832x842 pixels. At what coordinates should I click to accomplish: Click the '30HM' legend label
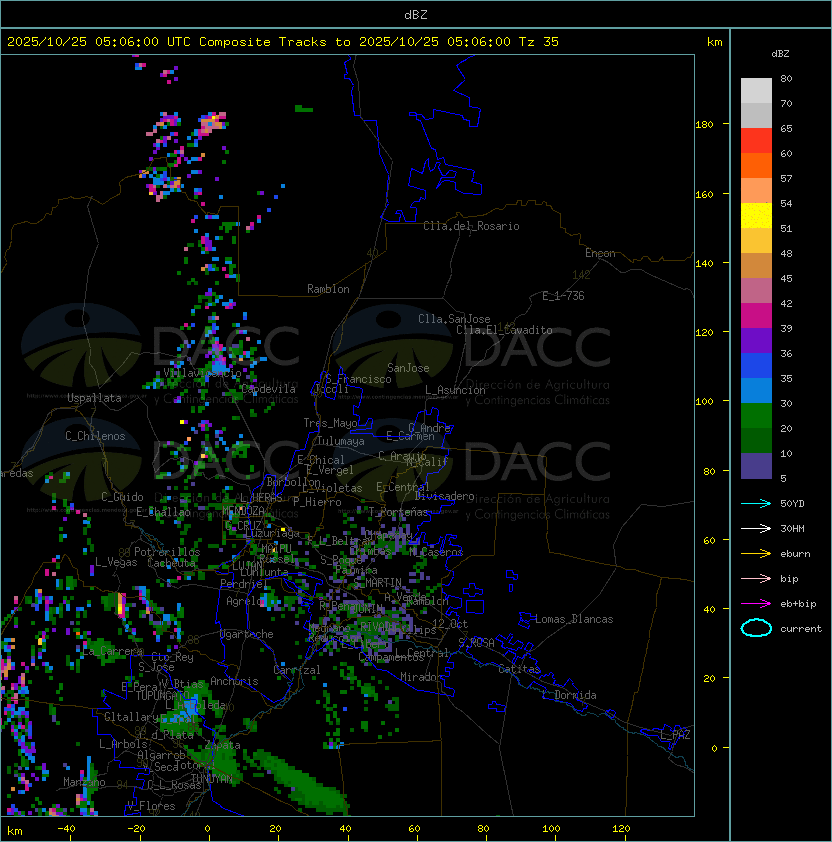point(792,528)
